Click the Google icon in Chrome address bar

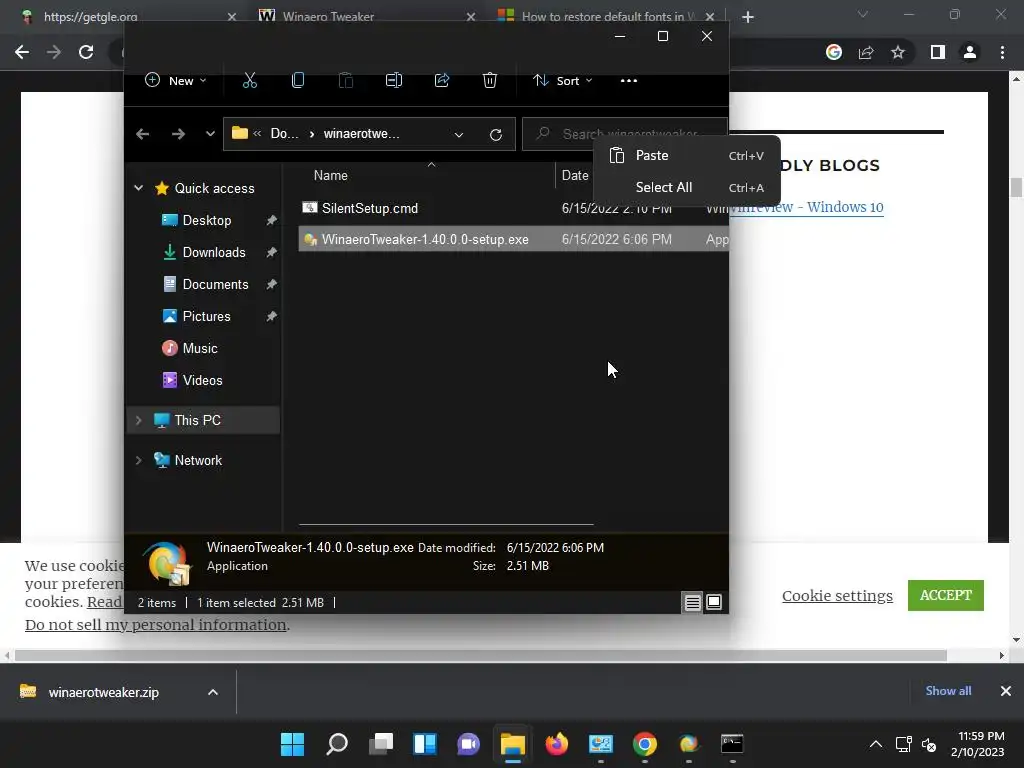[x=834, y=52]
